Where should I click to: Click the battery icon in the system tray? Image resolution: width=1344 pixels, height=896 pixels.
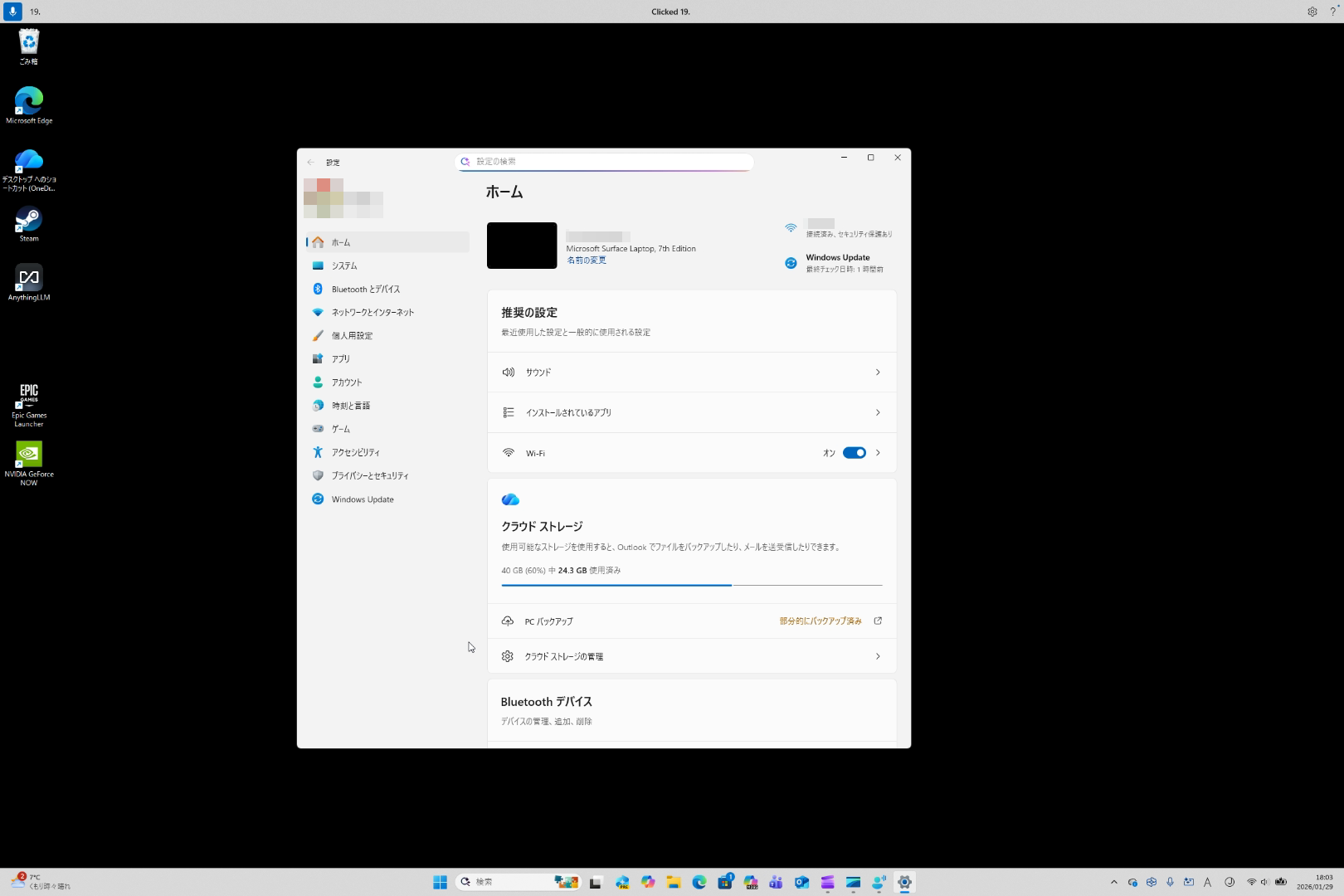click(1281, 882)
